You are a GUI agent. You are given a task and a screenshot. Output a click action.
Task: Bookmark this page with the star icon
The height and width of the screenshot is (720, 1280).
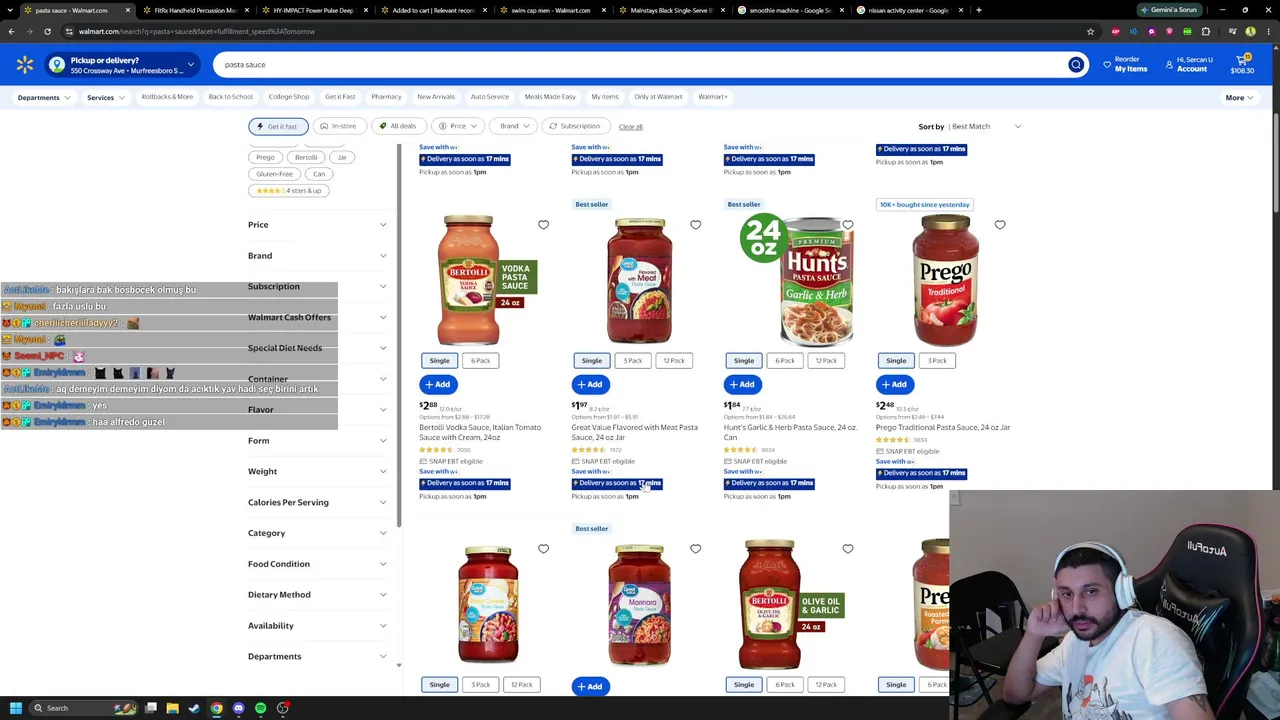(1090, 31)
